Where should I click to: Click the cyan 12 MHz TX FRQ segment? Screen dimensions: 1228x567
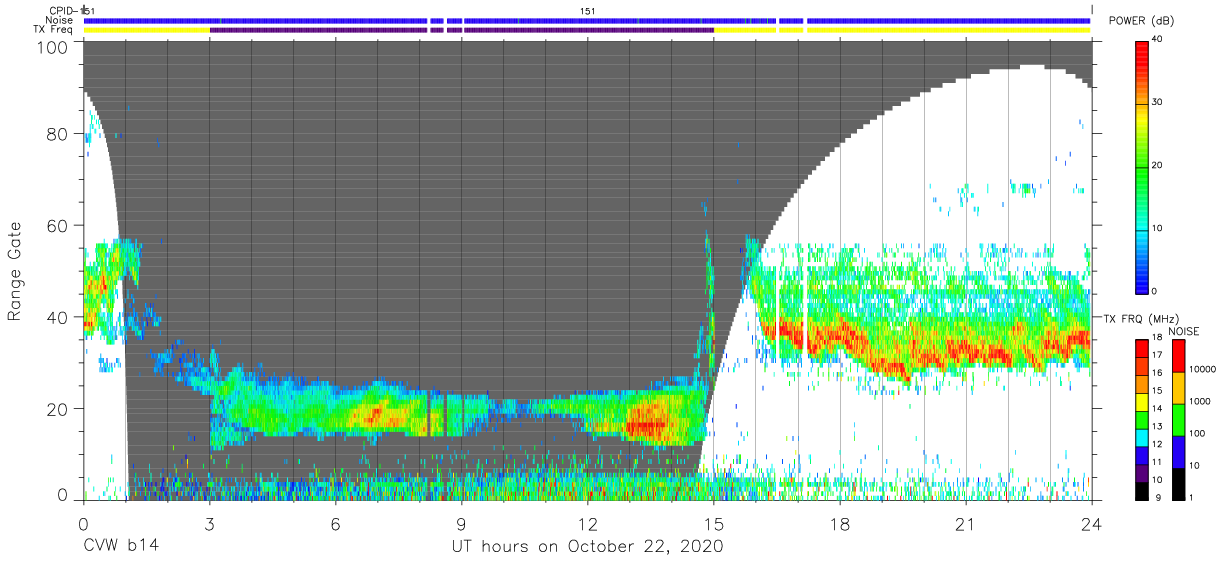pos(1142,437)
